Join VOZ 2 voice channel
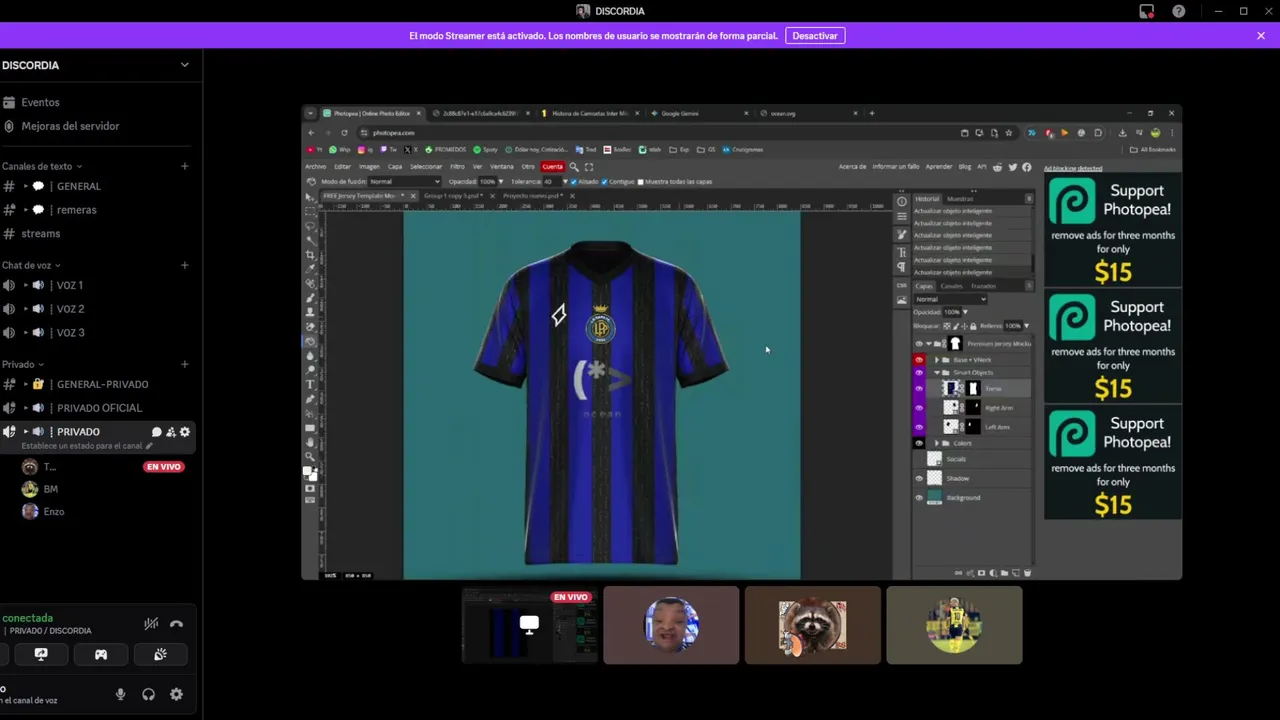Screen dimensions: 1280x720 [69, 309]
